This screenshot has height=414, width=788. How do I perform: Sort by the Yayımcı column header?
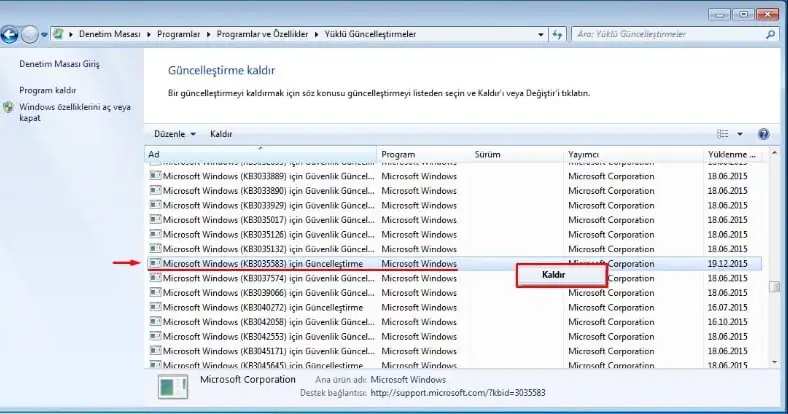(633, 154)
